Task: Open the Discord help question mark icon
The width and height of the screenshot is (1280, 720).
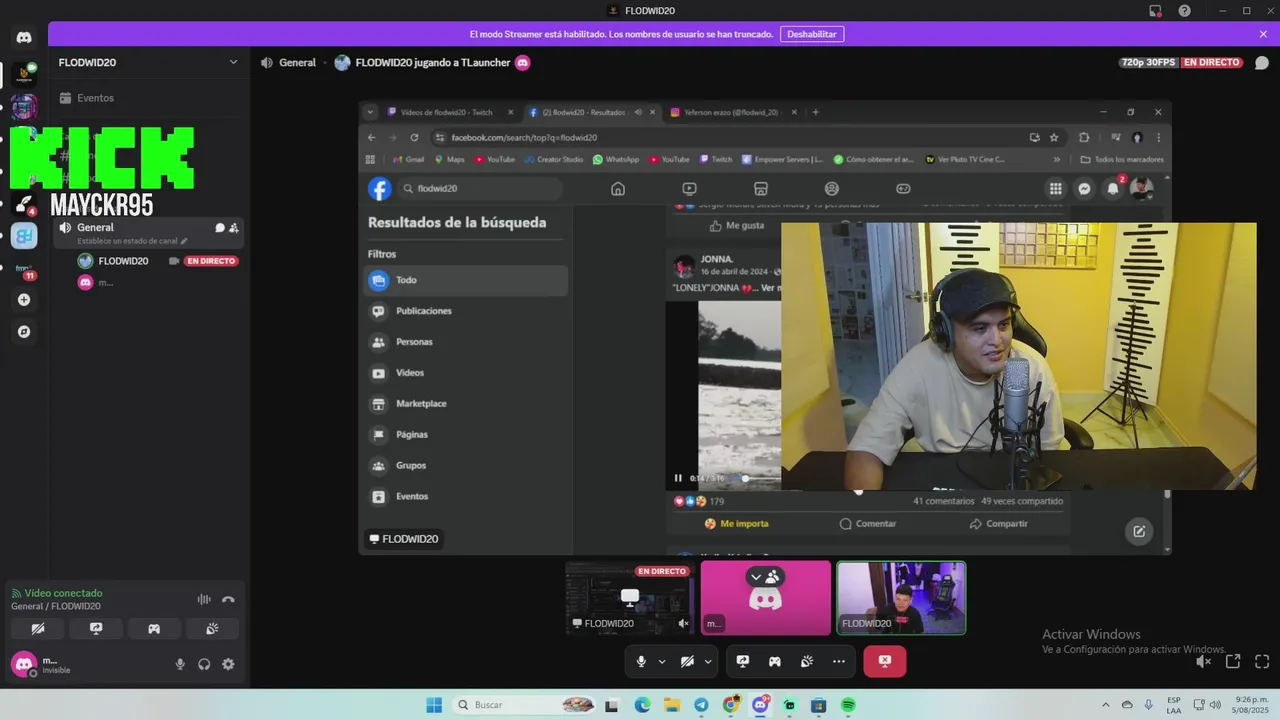Action: click(1185, 11)
